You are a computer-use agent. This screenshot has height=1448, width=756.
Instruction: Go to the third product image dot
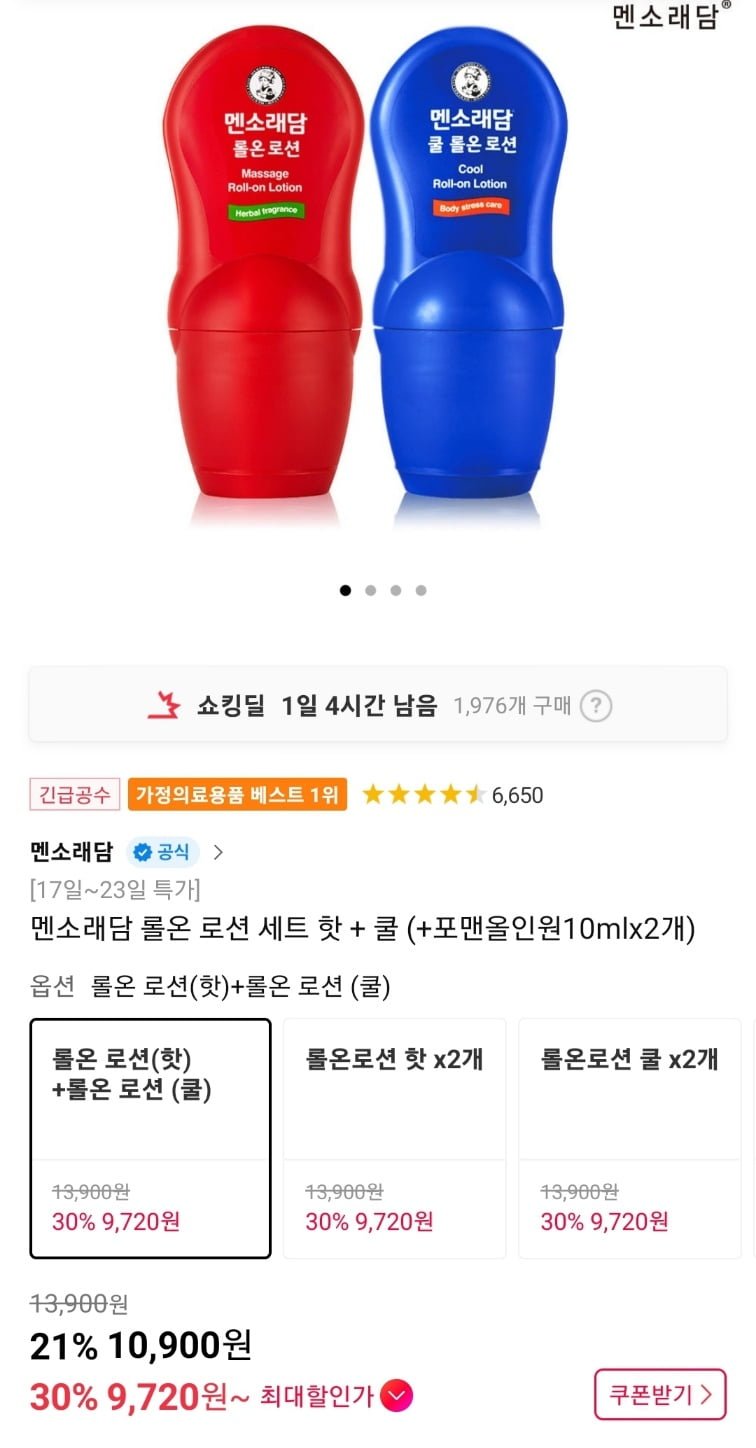tap(395, 590)
